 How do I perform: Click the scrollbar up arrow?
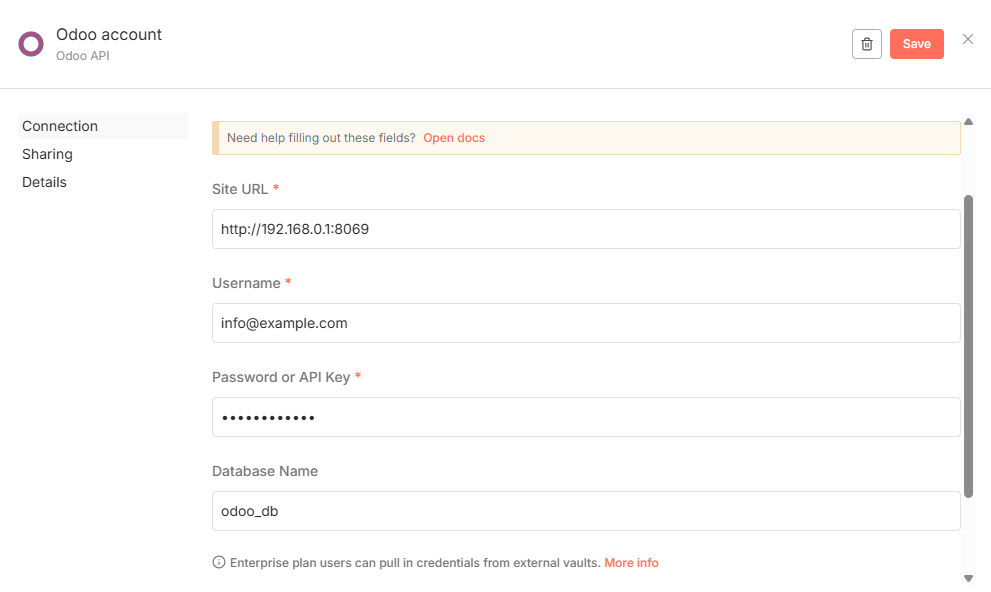point(968,121)
